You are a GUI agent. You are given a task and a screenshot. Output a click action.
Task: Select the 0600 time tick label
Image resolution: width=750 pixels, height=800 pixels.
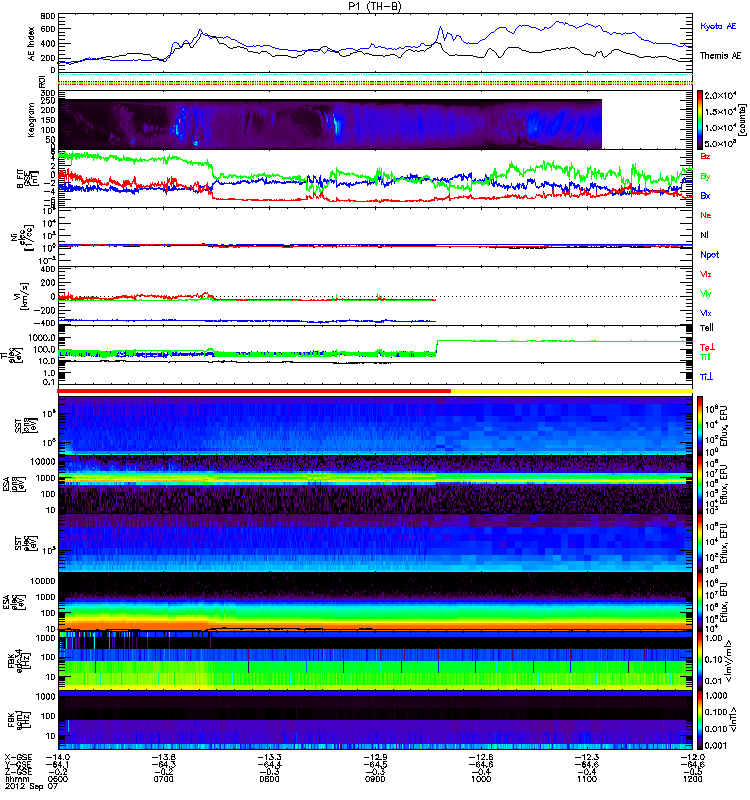tap(58, 779)
